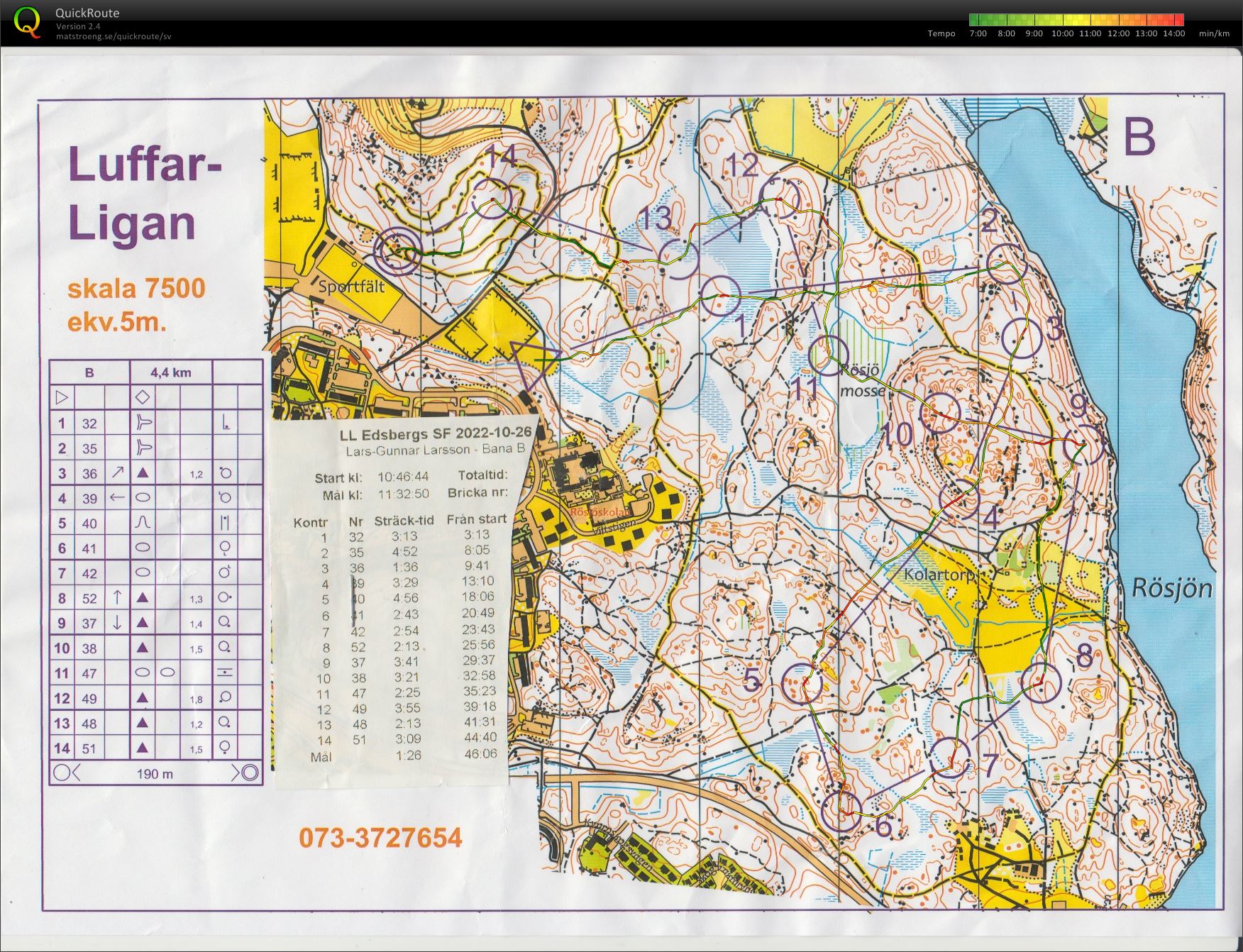Click the QuickRoute Q logo
Image resolution: width=1243 pixels, height=952 pixels.
28,21
